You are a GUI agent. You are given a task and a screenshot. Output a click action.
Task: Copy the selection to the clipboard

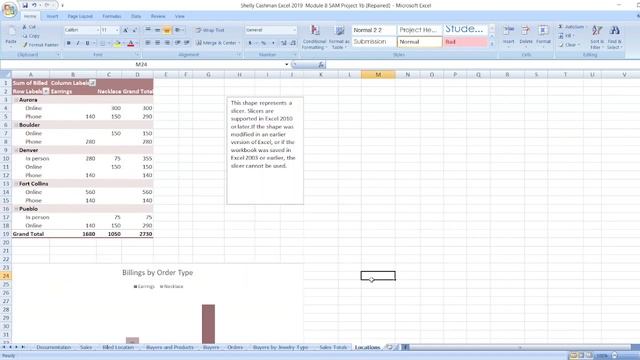(x=31, y=36)
